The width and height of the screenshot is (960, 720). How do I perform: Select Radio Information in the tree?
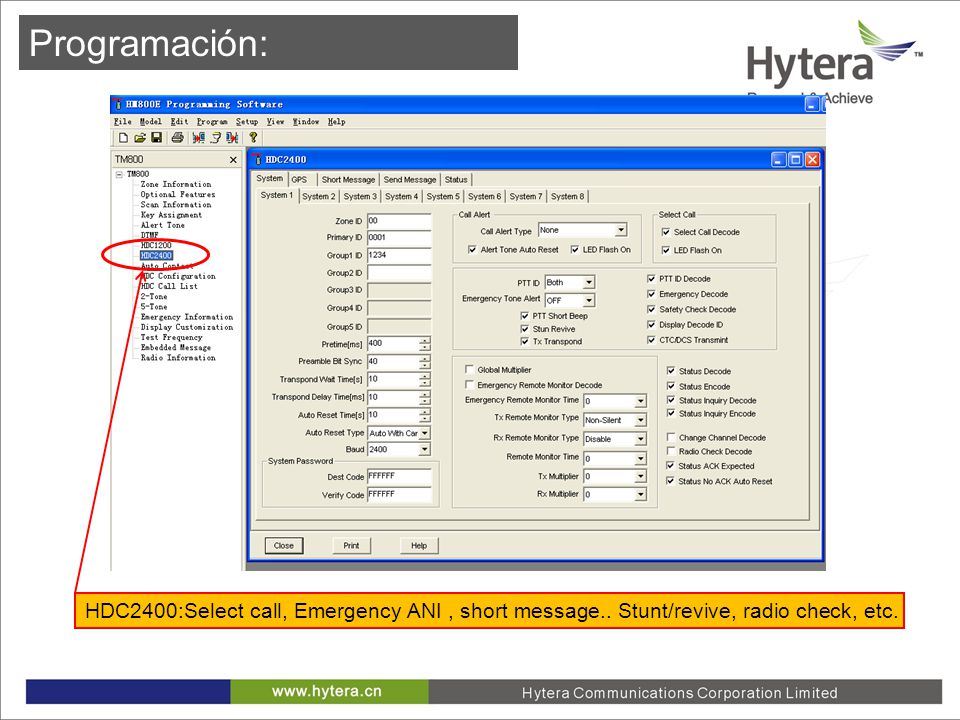click(178, 358)
